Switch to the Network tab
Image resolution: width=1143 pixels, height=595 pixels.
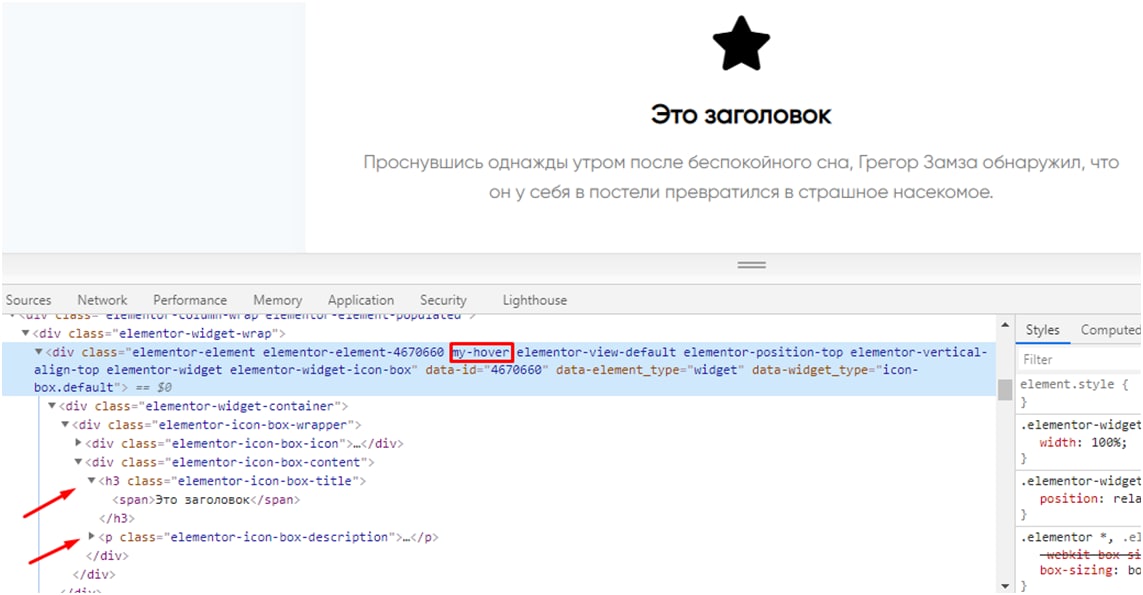pyautogui.click(x=102, y=300)
